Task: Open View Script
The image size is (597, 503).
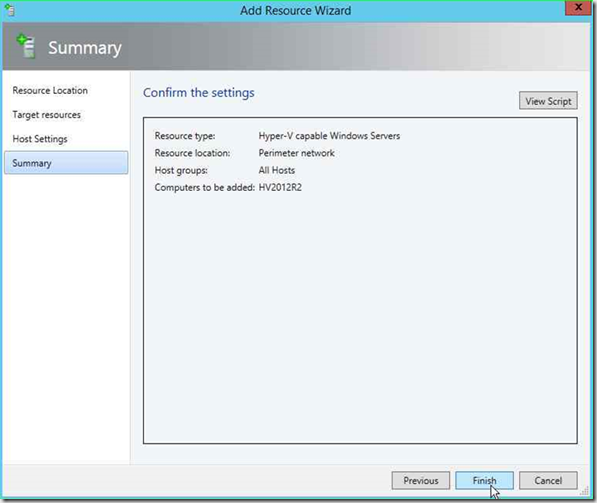Action: point(548,101)
